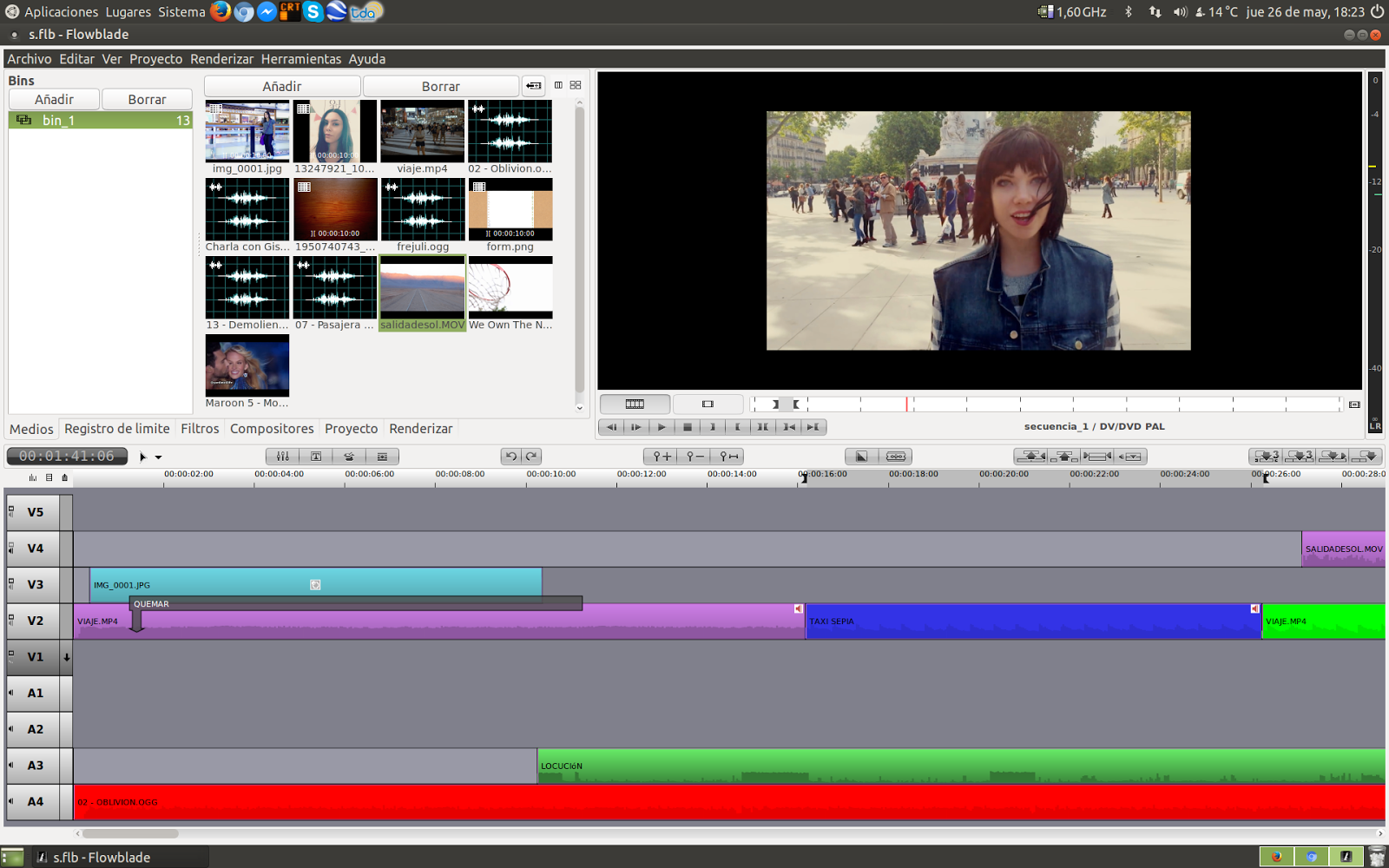Click the media Añadir button
Screen dimensions: 1389x868
click(x=282, y=87)
